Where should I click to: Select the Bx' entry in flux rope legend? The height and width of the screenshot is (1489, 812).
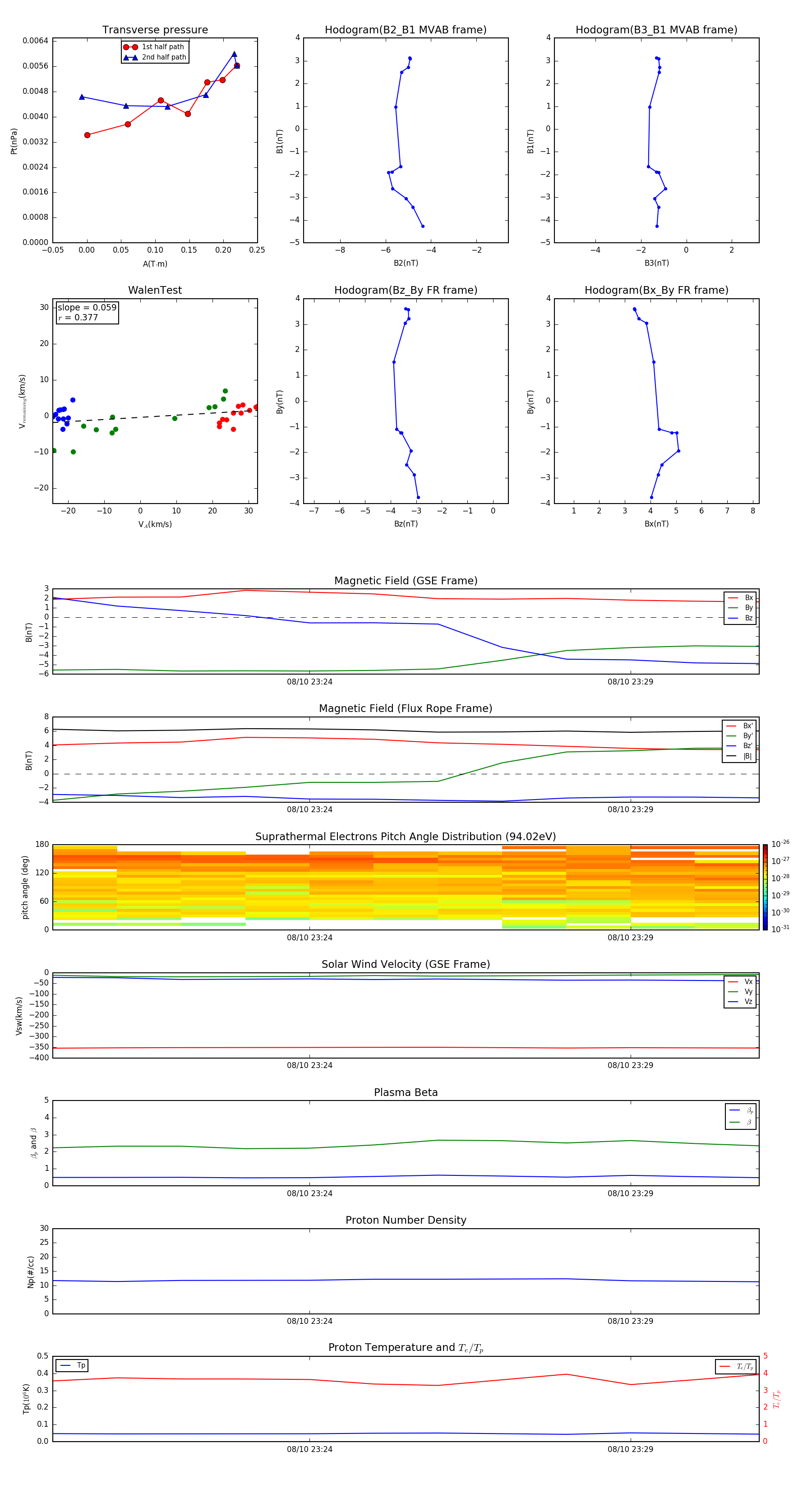740,726
